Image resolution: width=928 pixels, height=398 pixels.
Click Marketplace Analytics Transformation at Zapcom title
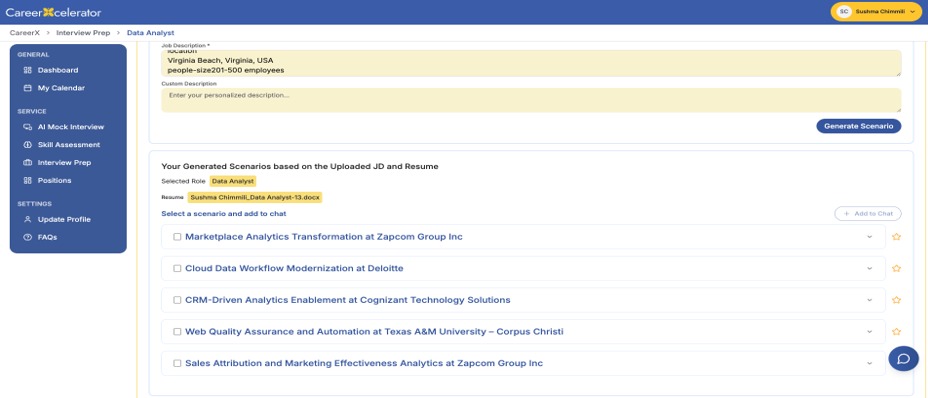click(x=324, y=236)
